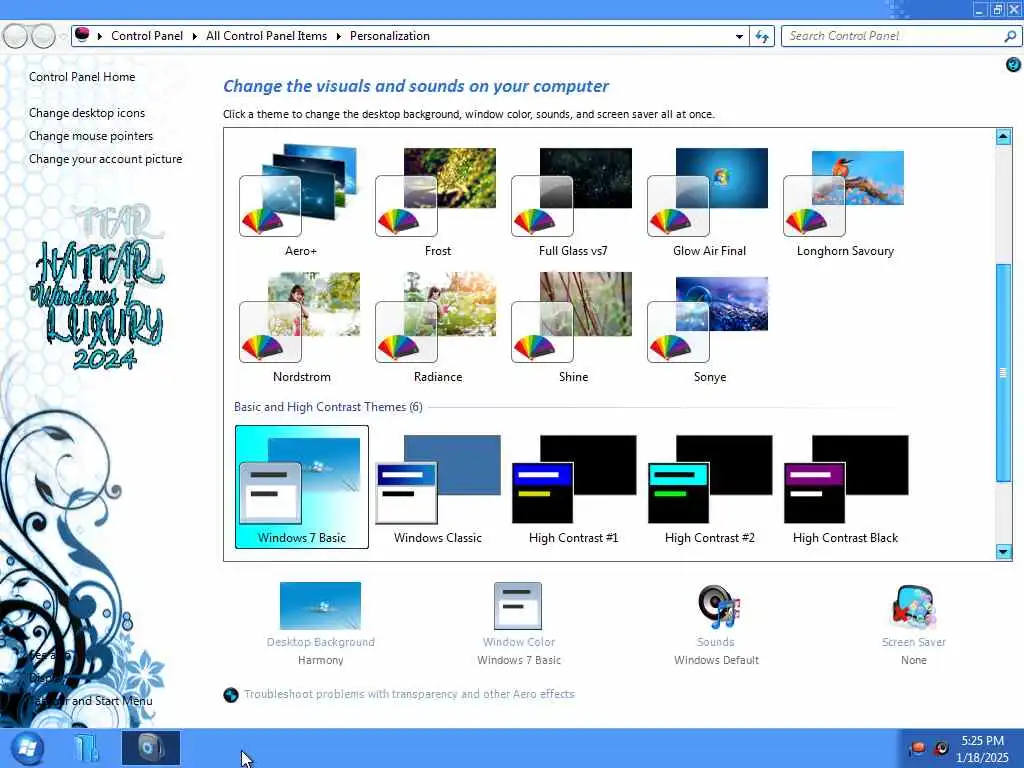This screenshot has height=768, width=1024.
Task: Expand the arrow after All Control Panel Items
Action: (x=338, y=36)
